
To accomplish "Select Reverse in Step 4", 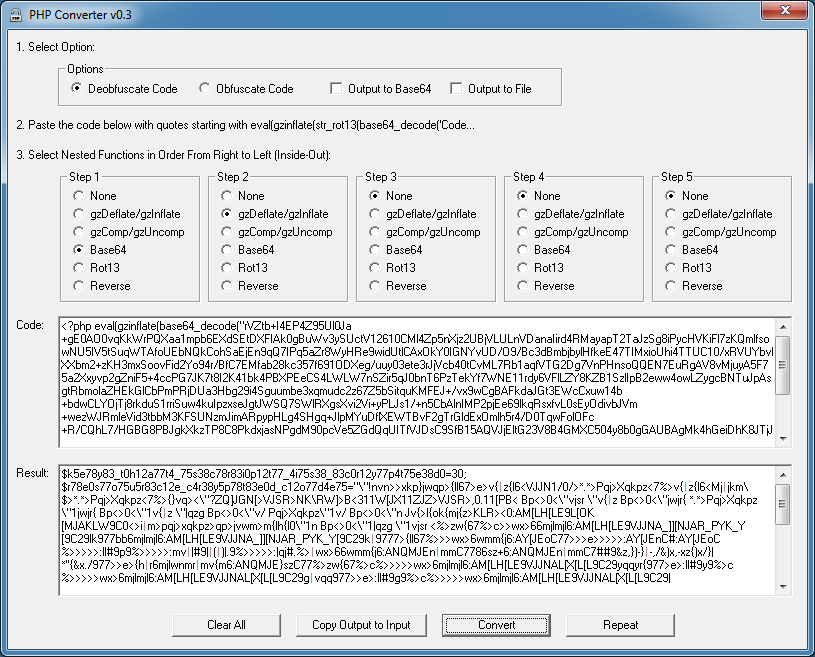I will (523, 286).
